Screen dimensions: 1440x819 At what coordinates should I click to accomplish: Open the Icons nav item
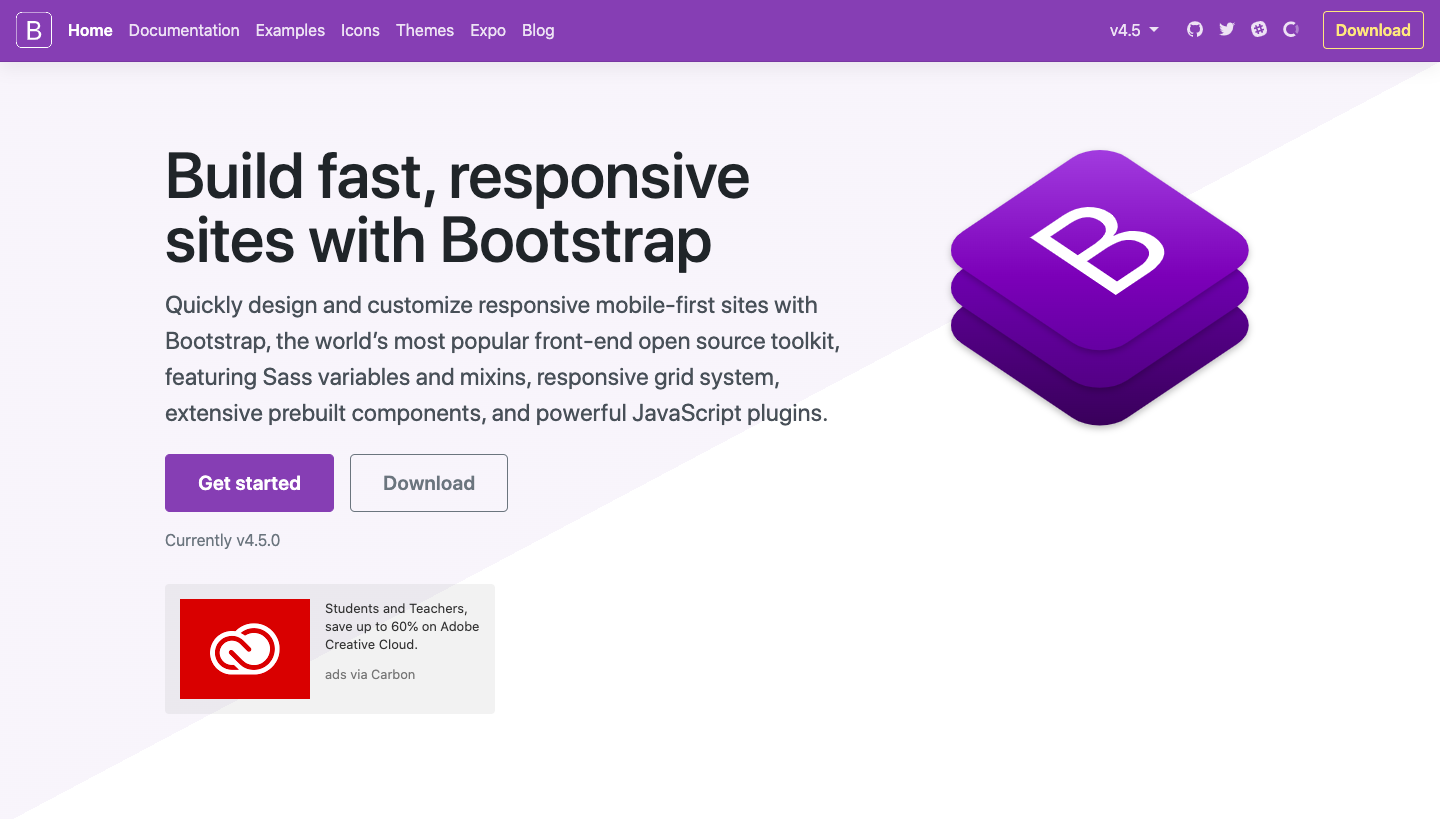(x=360, y=30)
